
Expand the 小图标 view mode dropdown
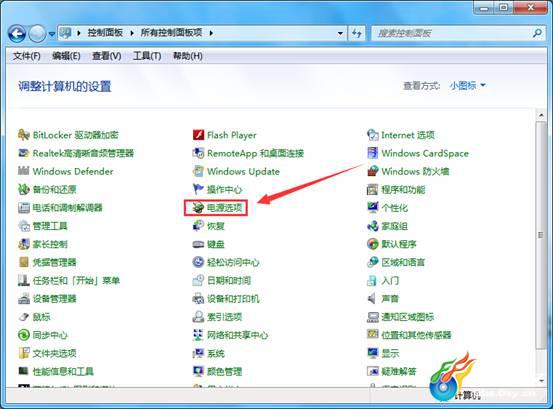click(x=468, y=85)
